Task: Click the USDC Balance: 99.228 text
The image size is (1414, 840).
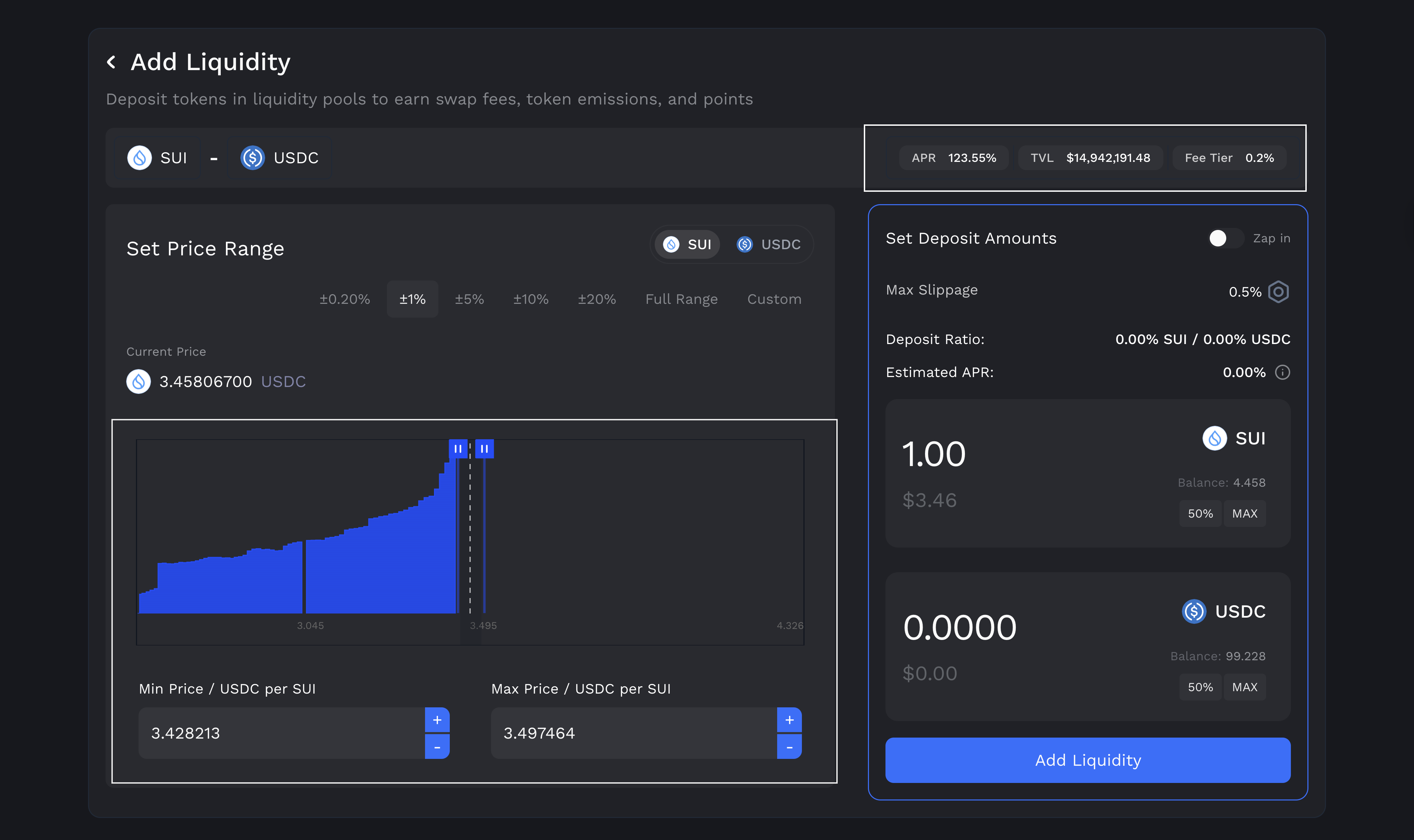Action: [1218, 656]
